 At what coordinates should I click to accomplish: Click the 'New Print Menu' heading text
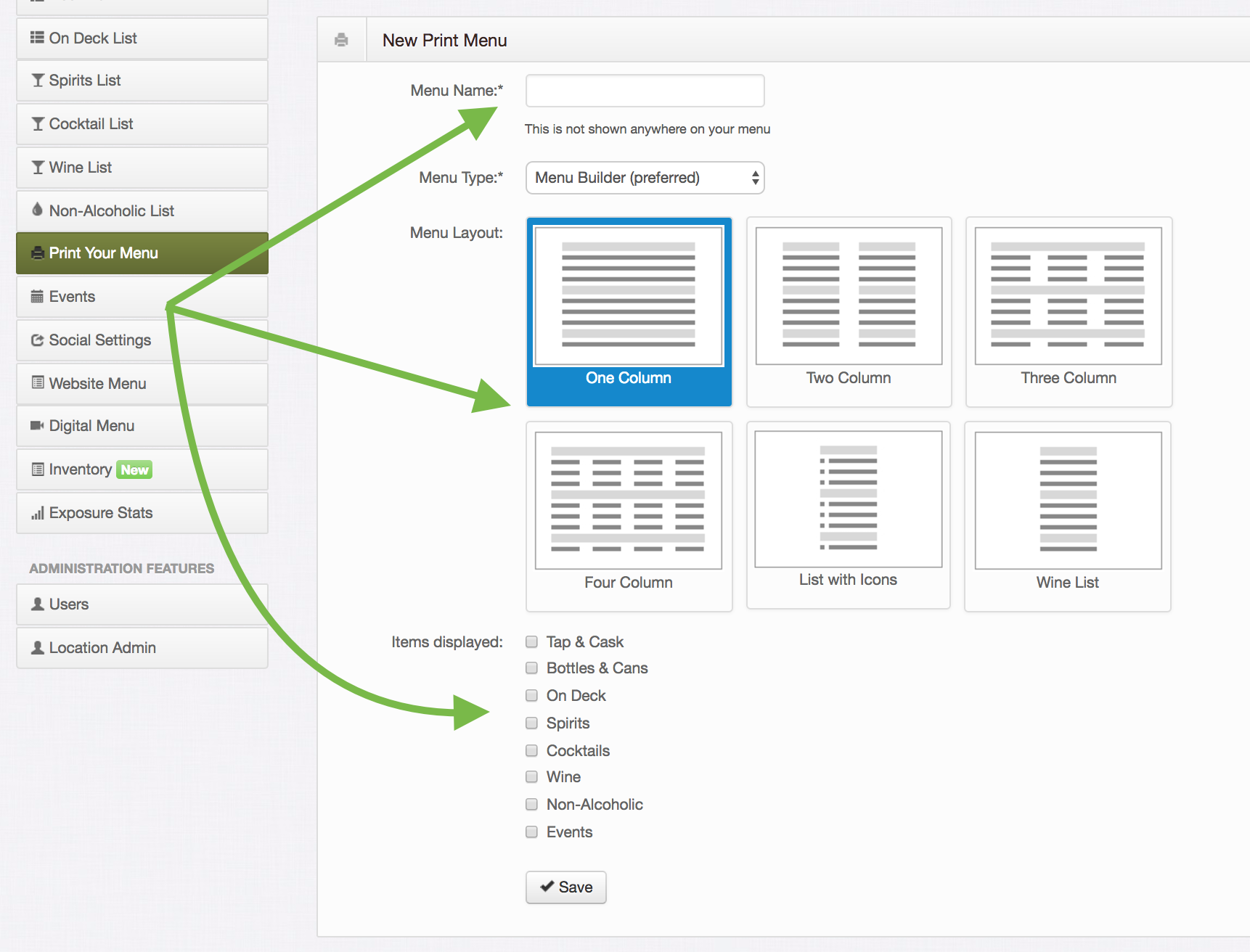click(x=445, y=41)
